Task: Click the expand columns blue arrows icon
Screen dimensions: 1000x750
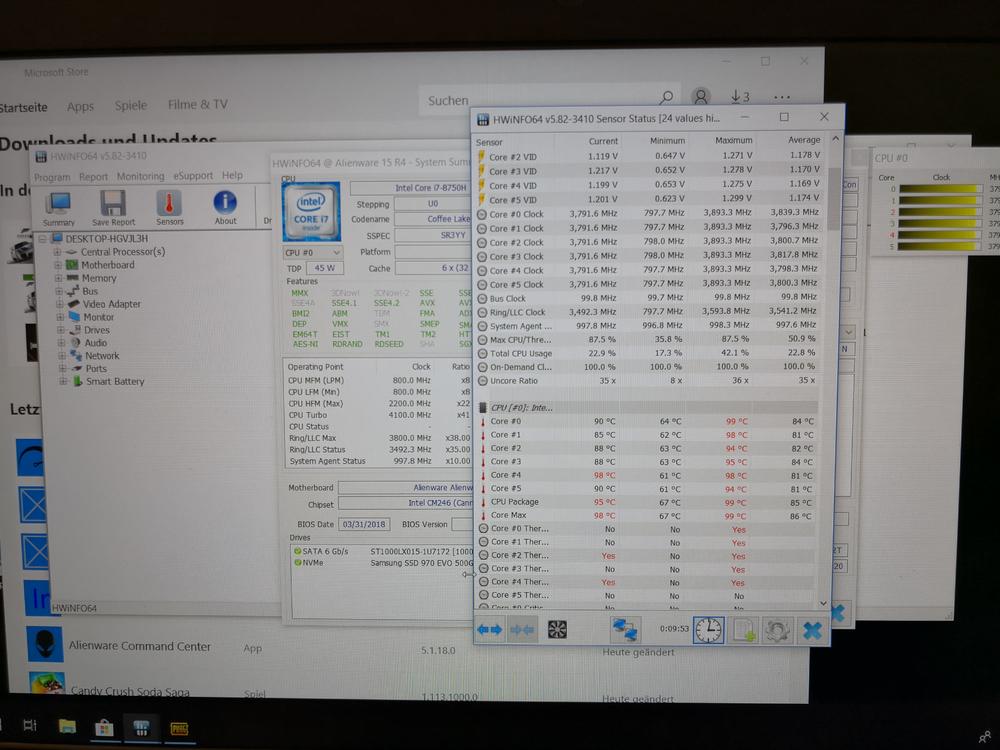Action: point(490,630)
